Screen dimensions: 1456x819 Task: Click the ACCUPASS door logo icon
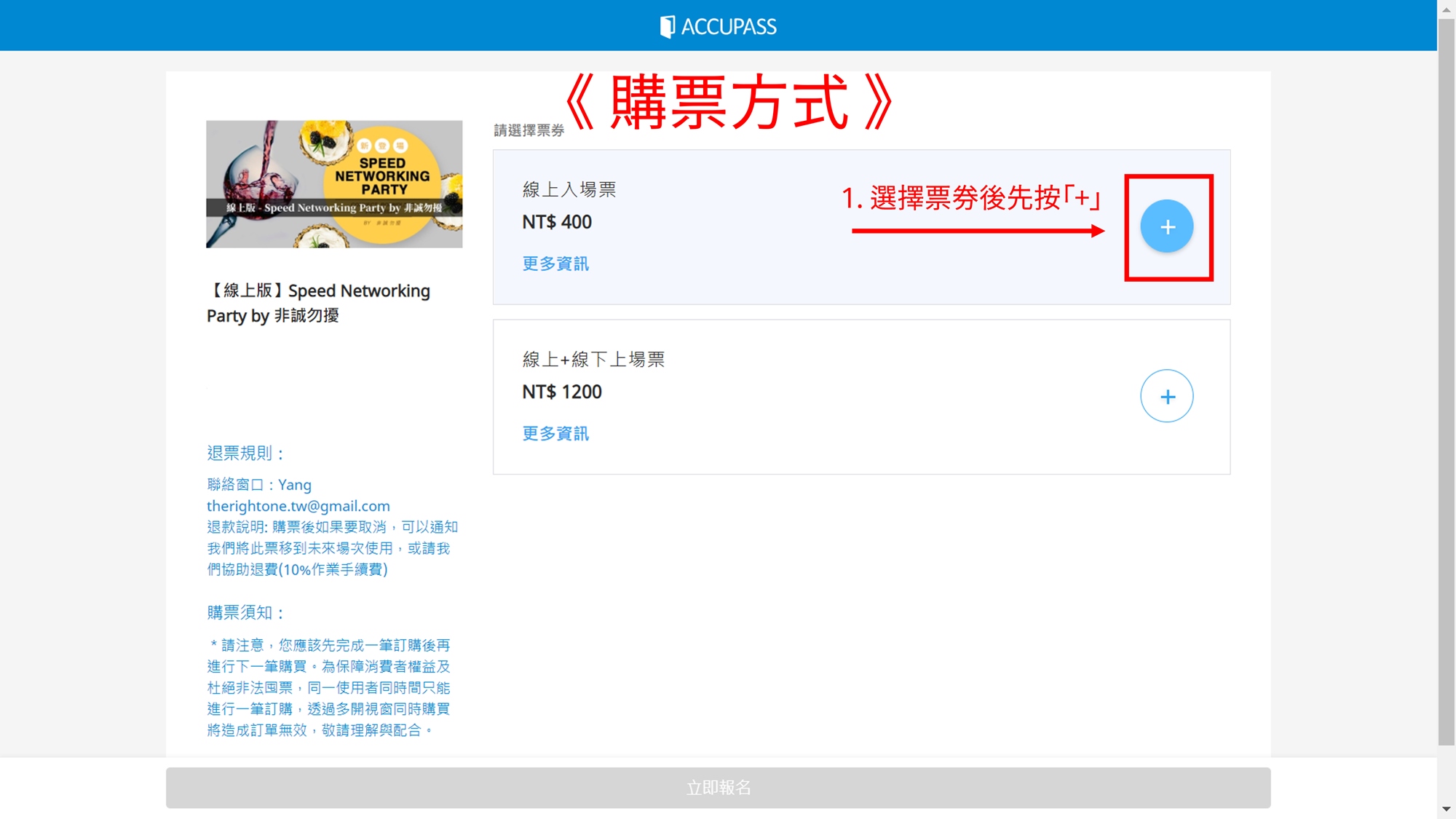667,27
